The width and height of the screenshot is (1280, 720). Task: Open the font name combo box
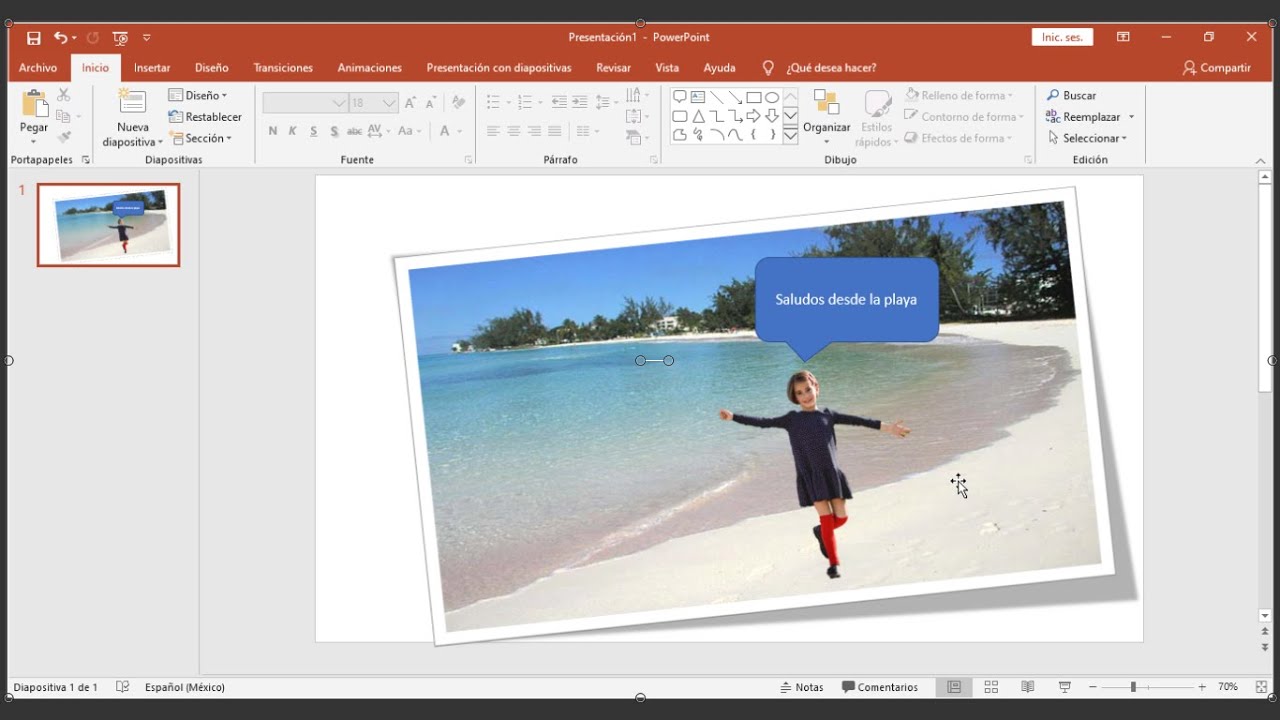305,103
